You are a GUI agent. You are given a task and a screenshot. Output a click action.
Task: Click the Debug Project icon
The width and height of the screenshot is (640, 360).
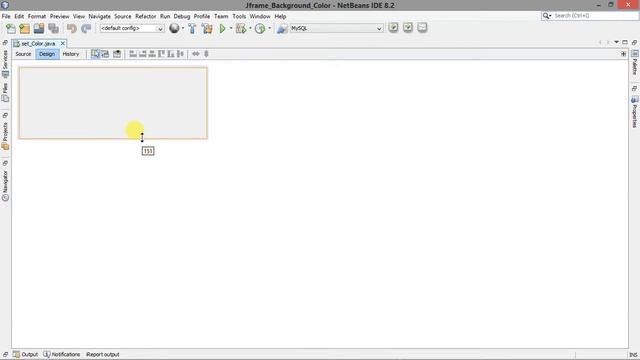(241, 28)
